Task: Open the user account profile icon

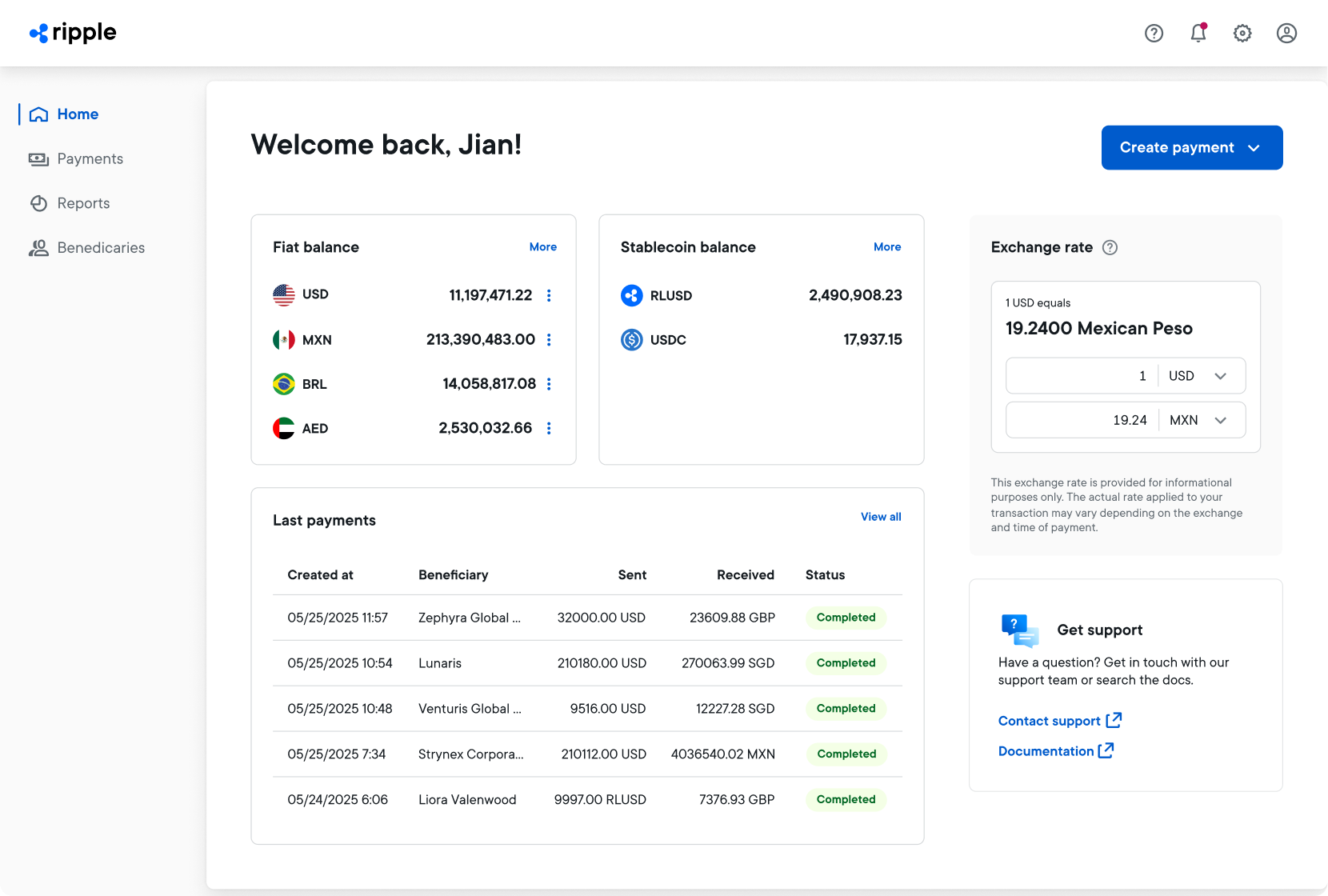Action: 1286,33
